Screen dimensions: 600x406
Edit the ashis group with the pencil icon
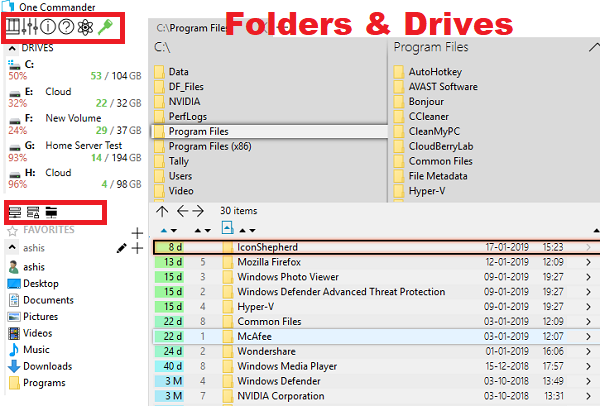[x=121, y=248]
